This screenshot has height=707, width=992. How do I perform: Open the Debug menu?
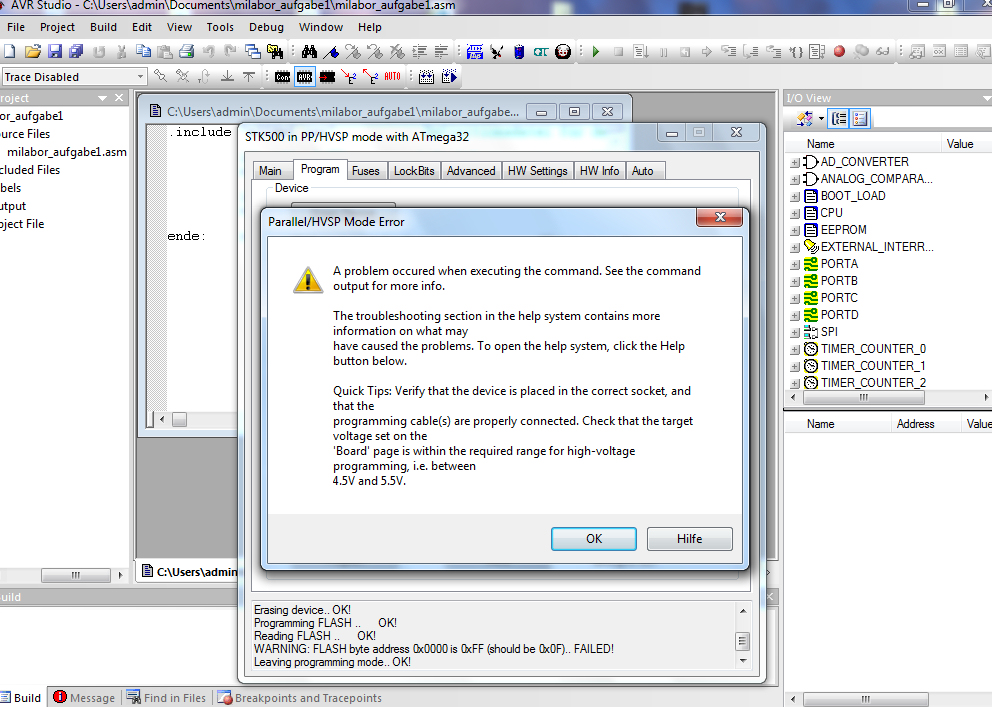tap(266, 27)
